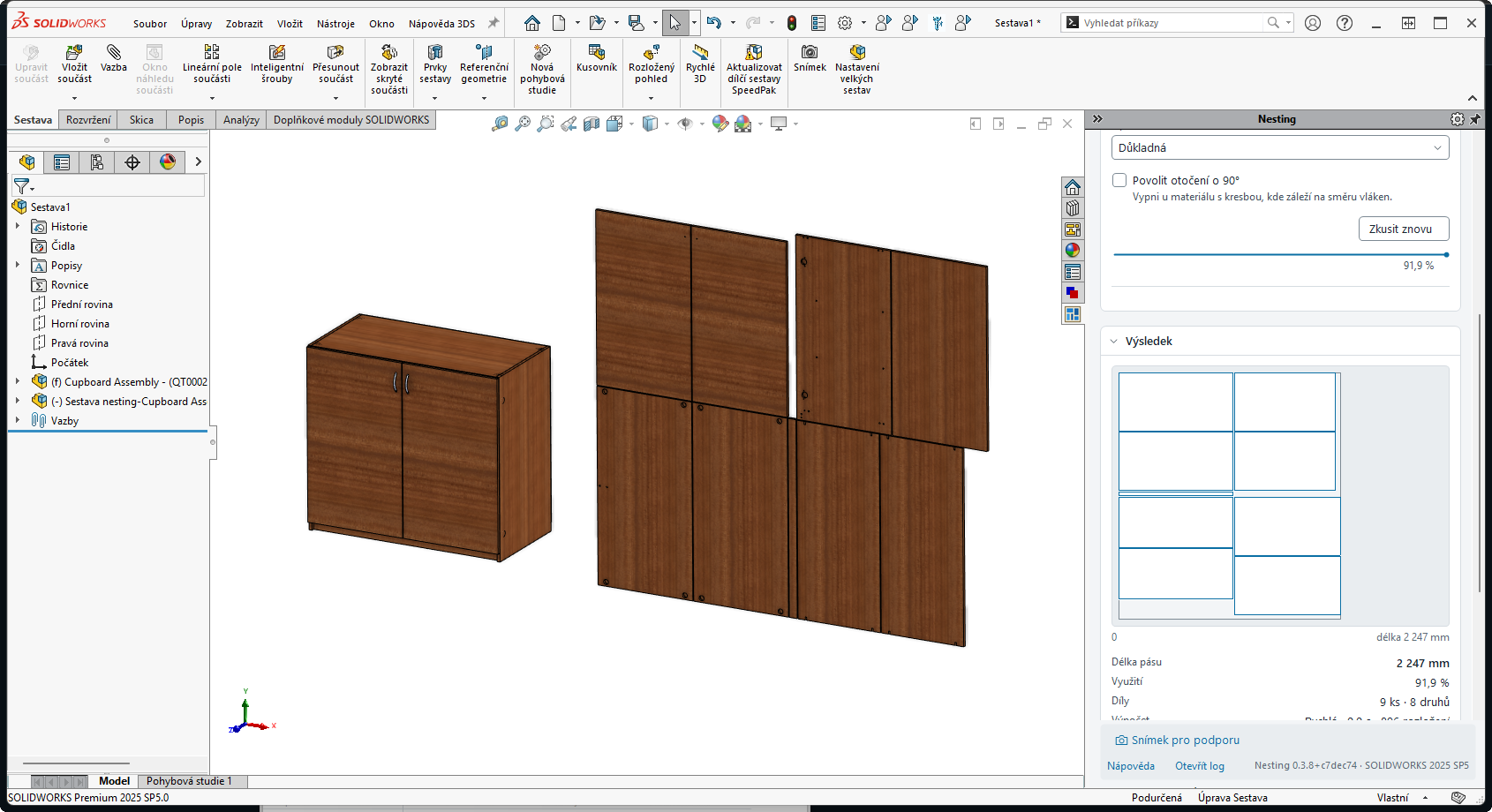Viewport: 1492px width, 812px height.
Task: Open the Nástroje menu
Action: 335,24
